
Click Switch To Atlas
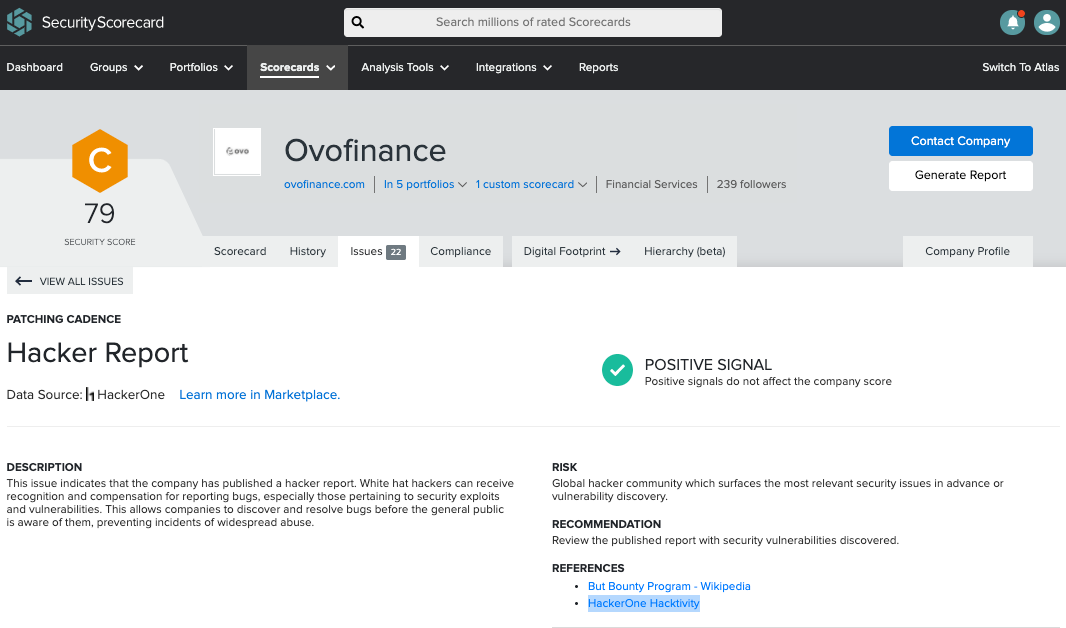(x=1020, y=67)
